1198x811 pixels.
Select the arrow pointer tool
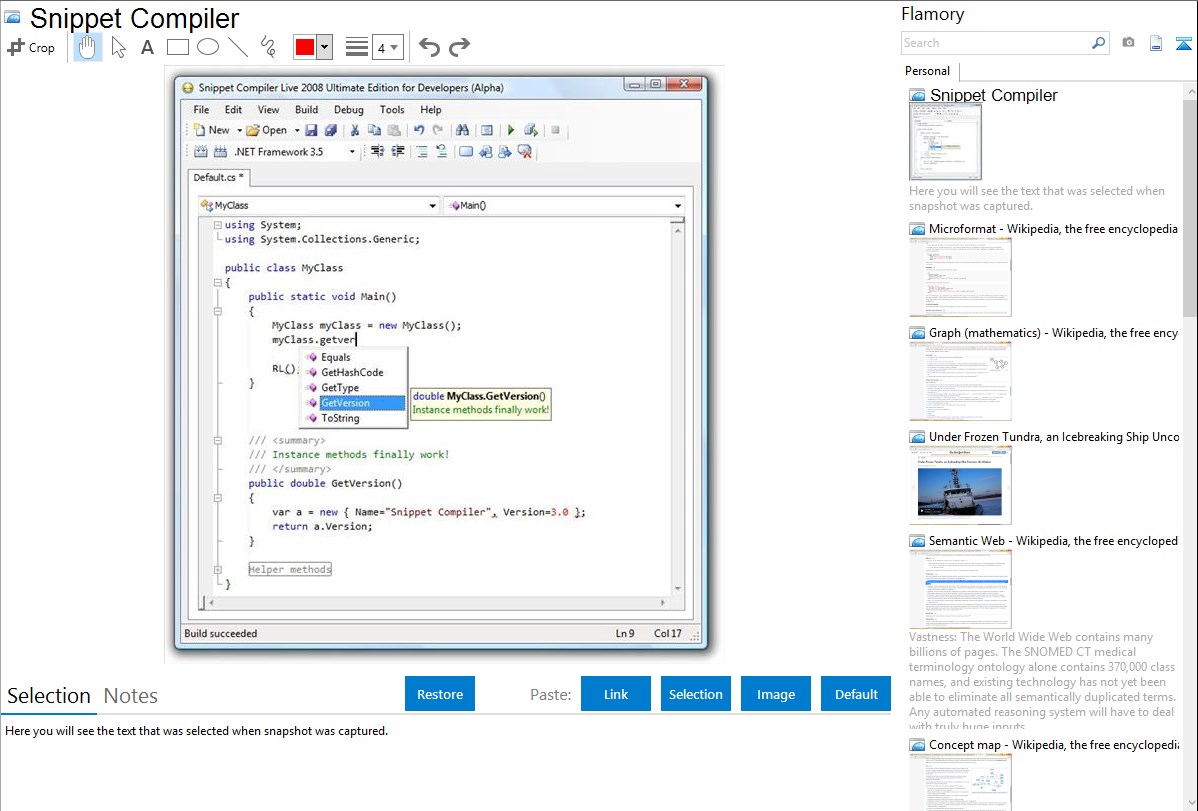[x=119, y=47]
